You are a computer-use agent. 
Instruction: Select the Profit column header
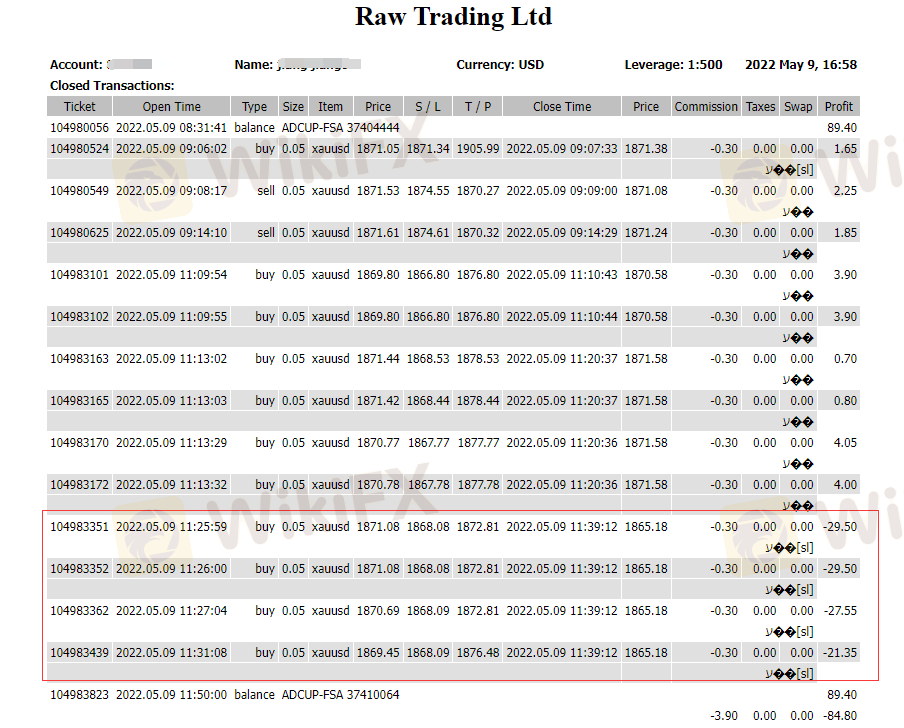(839, 107)
